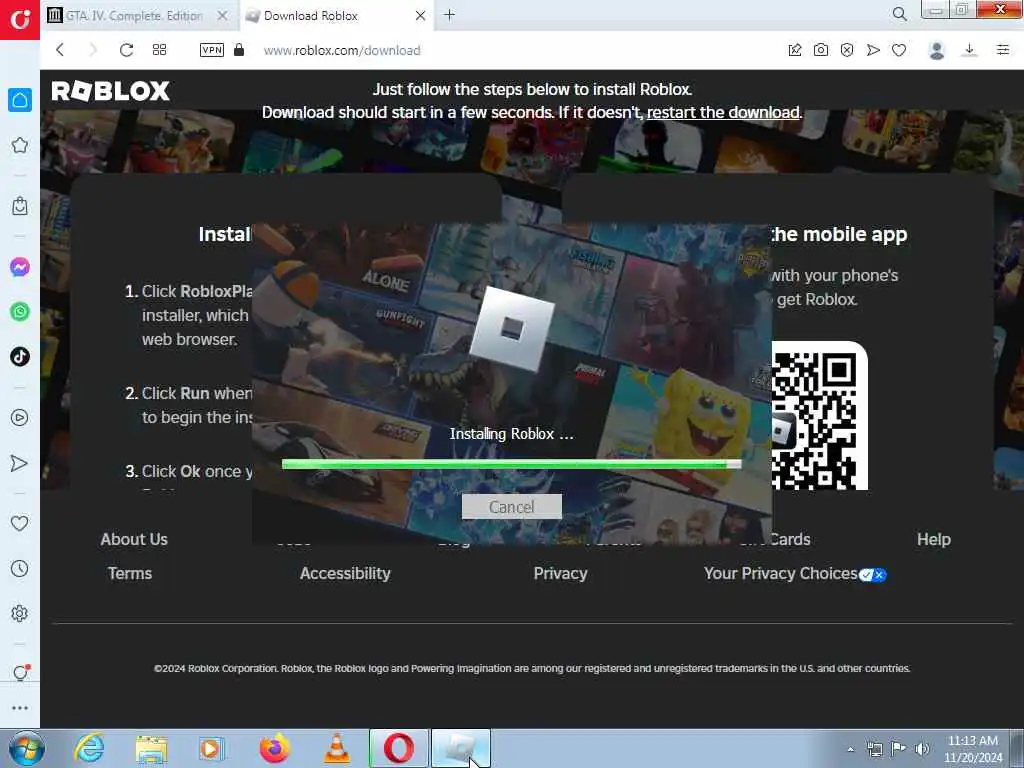Show site security padlock info
This screenshot has width=1024, height=768.
(x=239, y=50)
